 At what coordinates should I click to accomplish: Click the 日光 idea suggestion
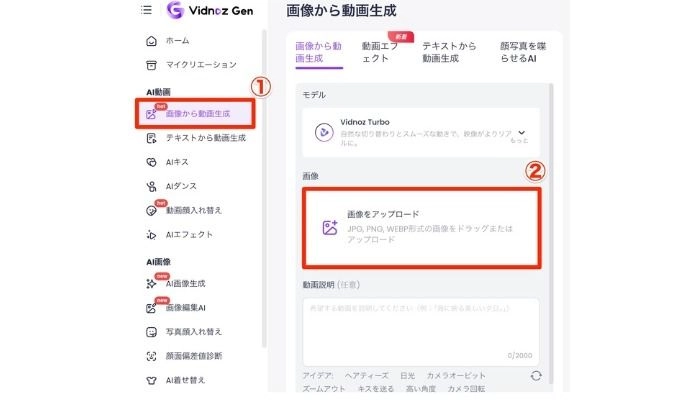pos(407,376)
